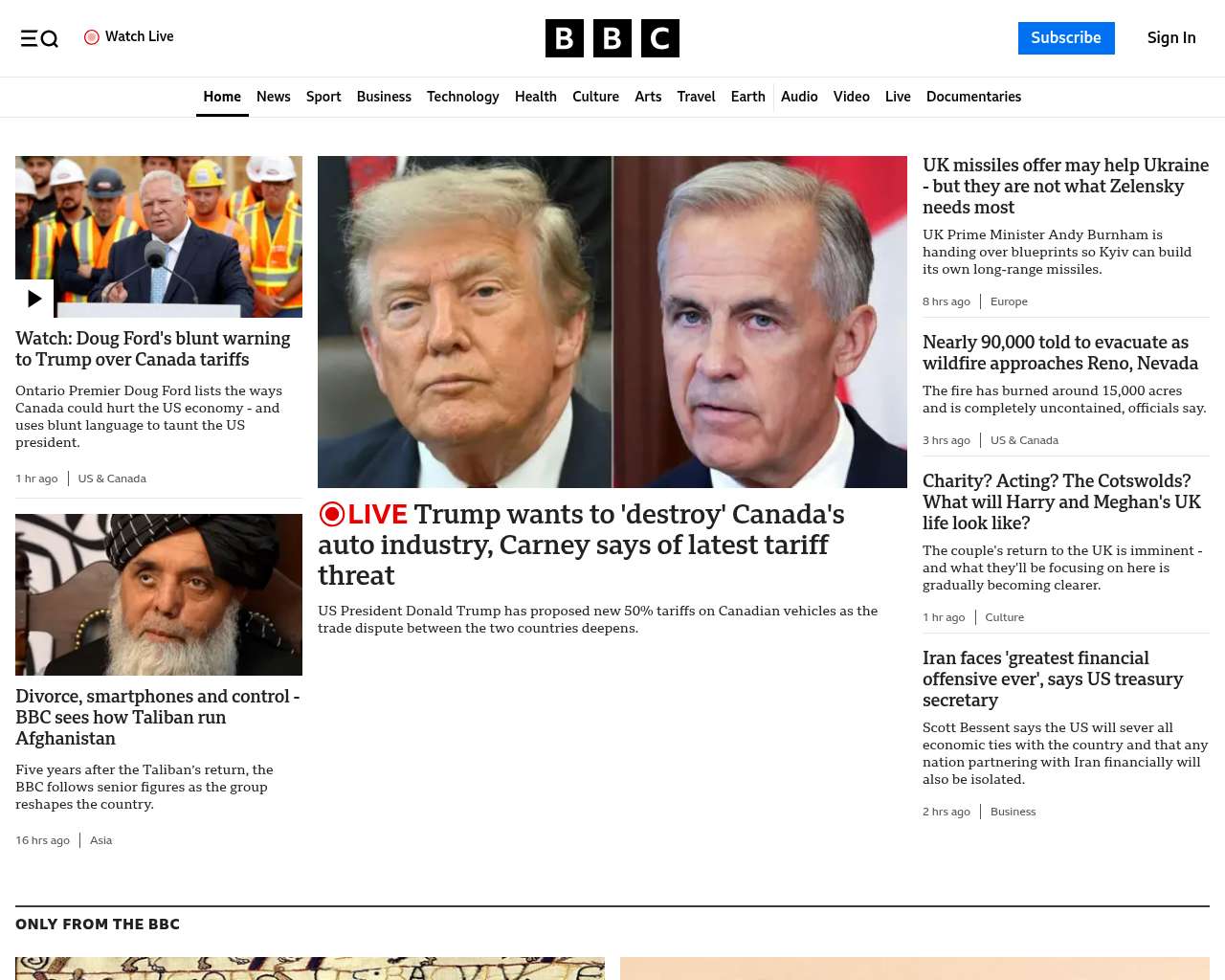Click the '16 hrs ago' timestamp

tap(42, 840)
